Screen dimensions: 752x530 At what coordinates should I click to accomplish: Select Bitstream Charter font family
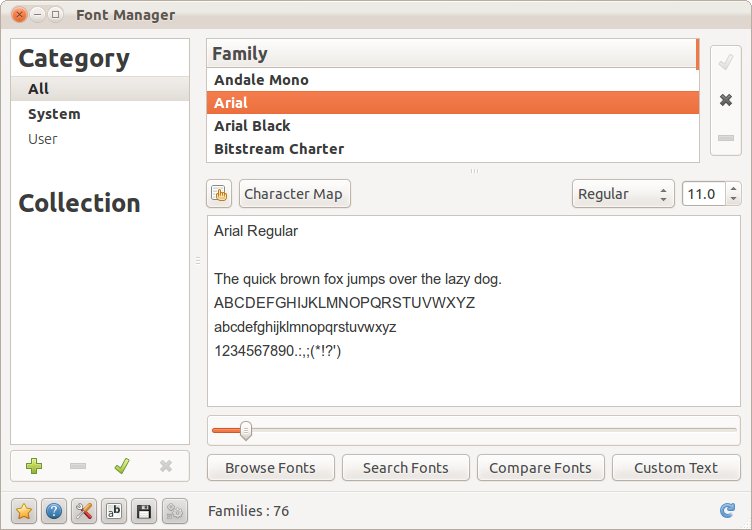click(453, 149)
